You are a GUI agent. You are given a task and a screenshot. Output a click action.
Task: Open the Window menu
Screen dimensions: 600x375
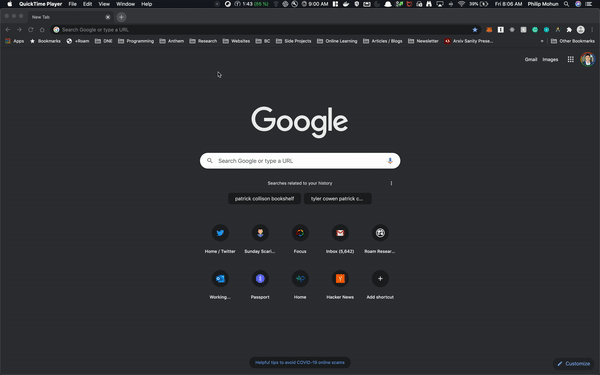point(126,4)
